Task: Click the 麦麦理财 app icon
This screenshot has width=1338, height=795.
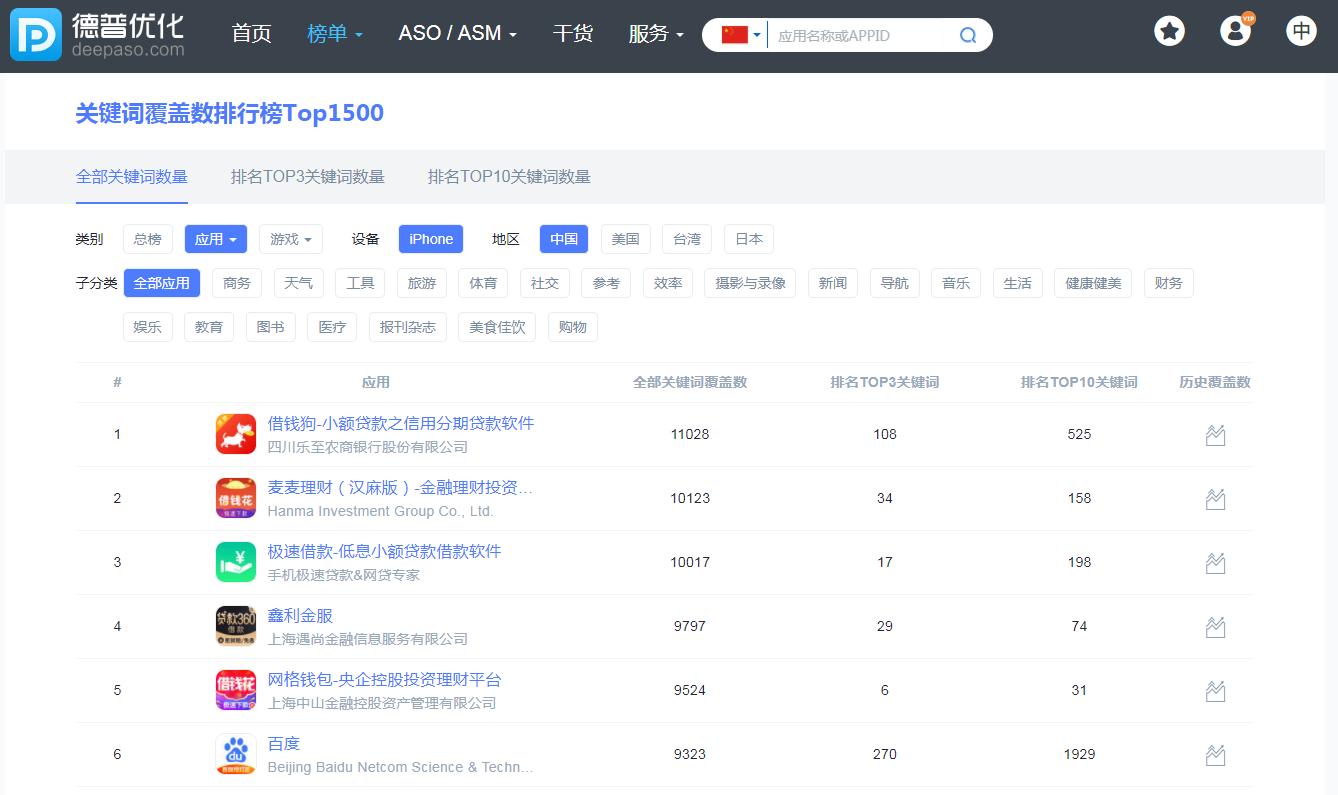Action: pos(236,498)
